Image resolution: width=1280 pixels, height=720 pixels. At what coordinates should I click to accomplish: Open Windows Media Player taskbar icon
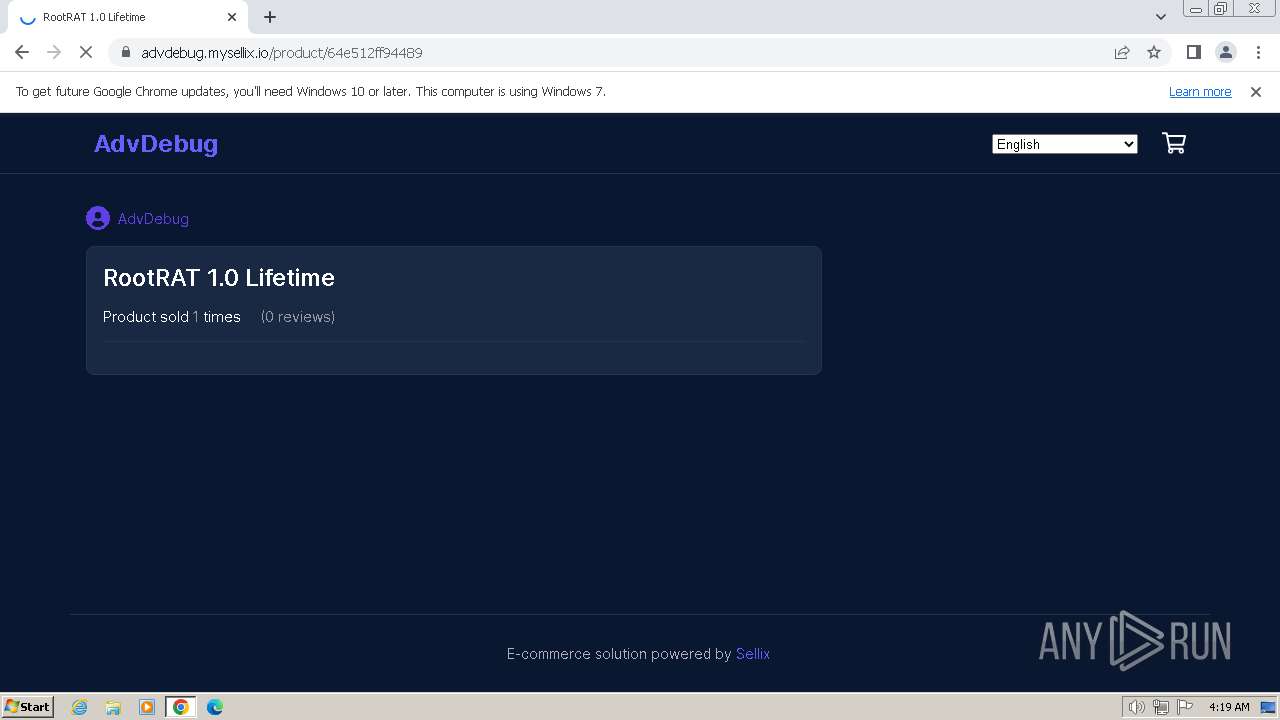point(147,707)
